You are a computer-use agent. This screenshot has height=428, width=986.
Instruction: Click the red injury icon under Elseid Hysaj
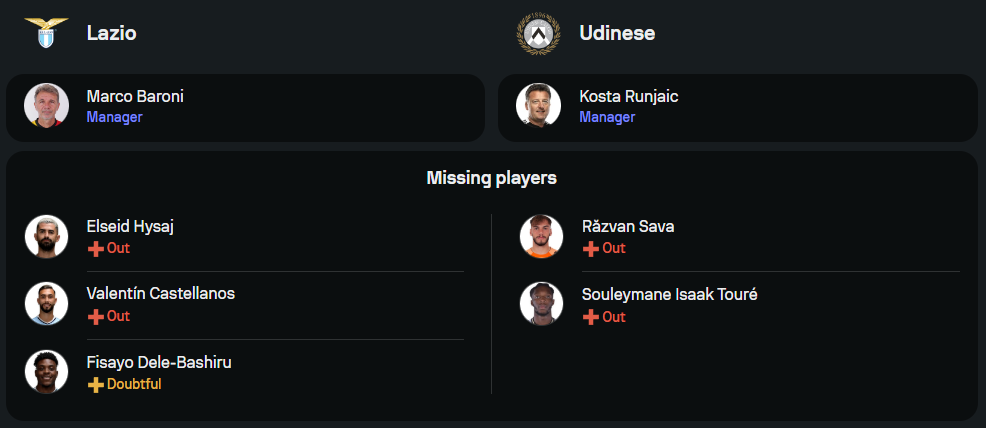(x=96, y=249)
